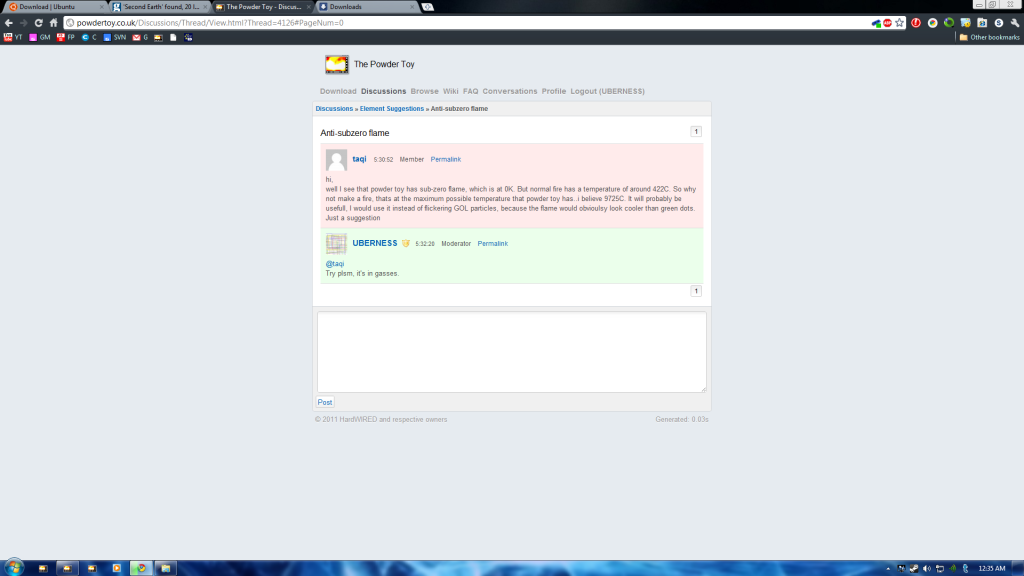Click page 1 button below the thread
The height and width of the screenshot is (576, 1024).
click(x=696, y=291)
